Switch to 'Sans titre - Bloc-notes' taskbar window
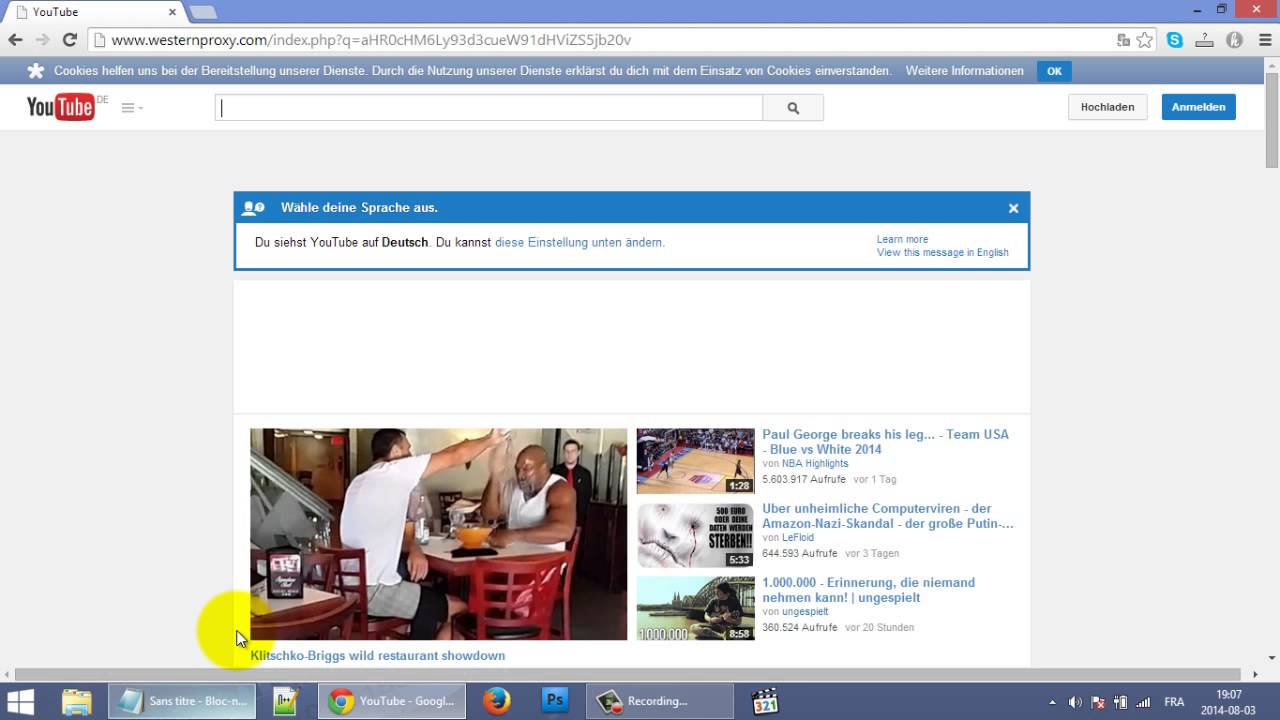Viewport: 1280px width, 720px height. tap(182, 701)
